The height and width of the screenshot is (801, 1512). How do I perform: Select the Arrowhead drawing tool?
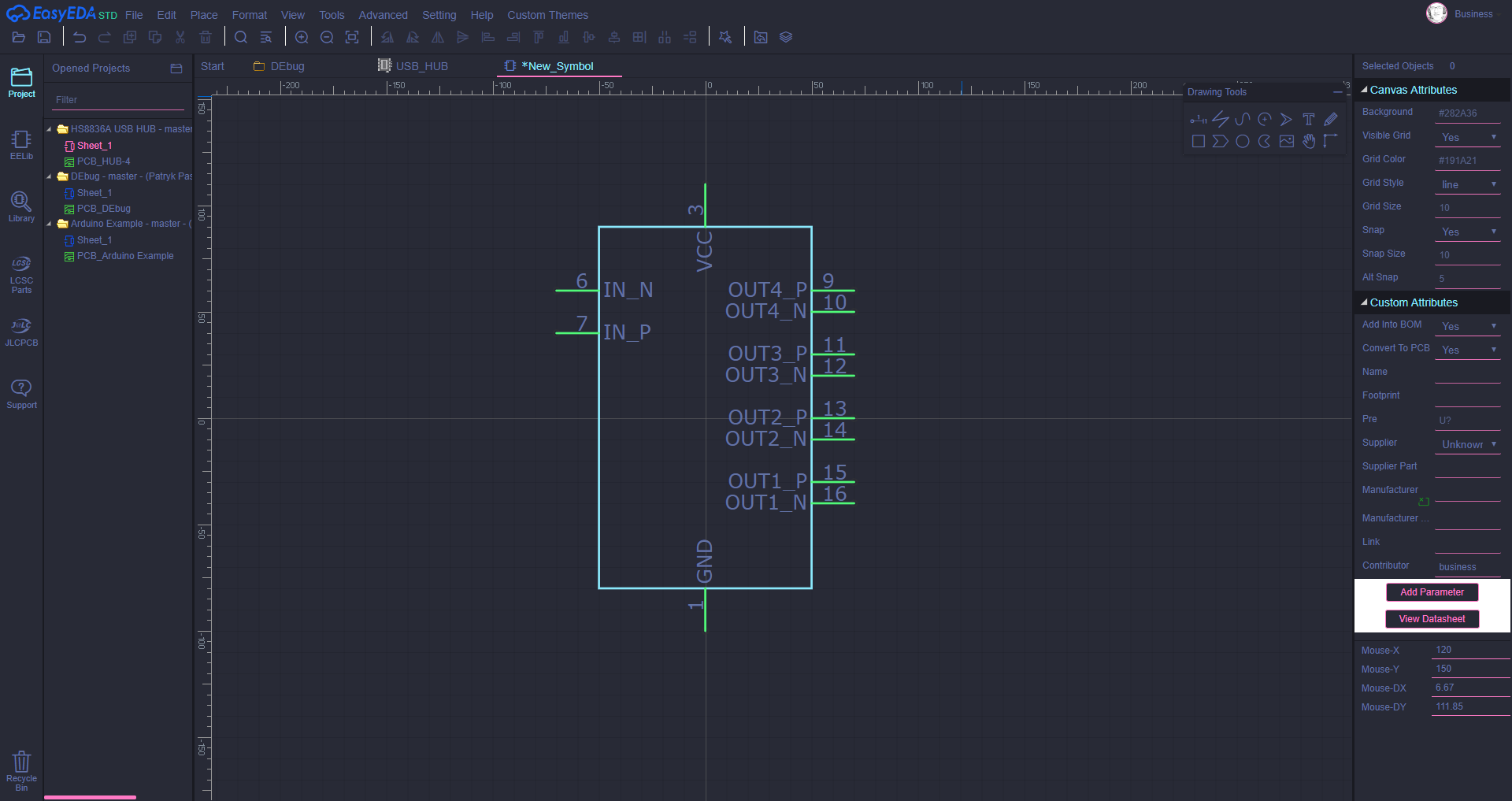[1286, 120]
